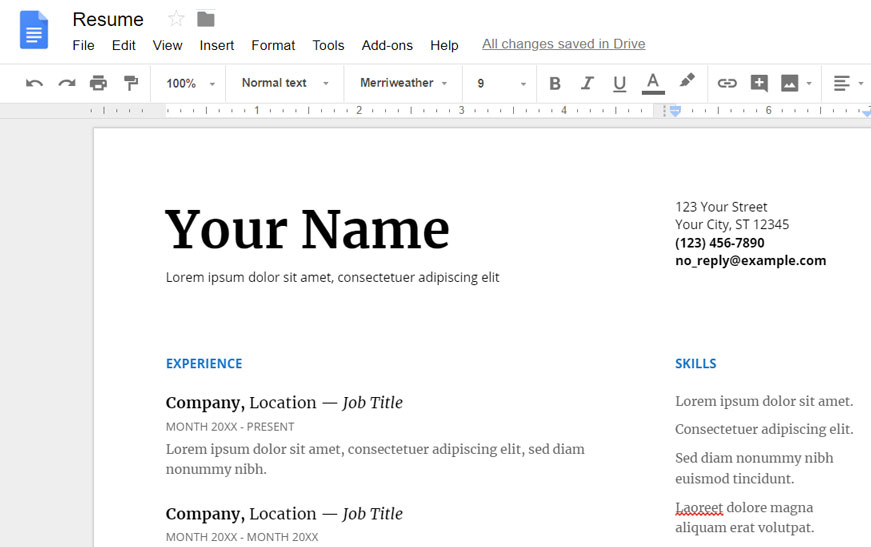
Task: Open the View menu
Action: tap(167, 46)
